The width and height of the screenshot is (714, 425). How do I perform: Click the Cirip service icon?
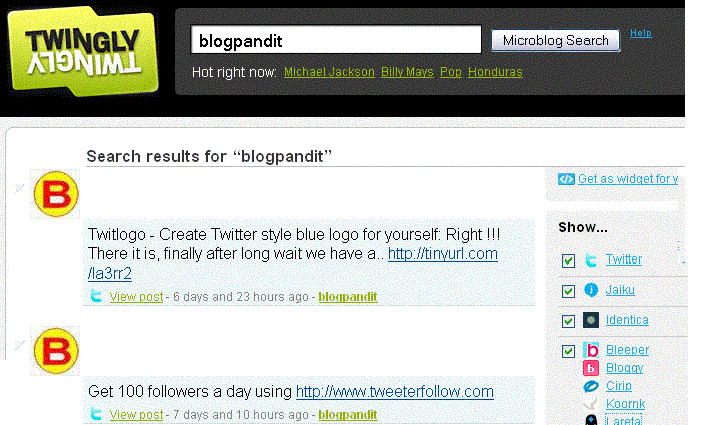coord(591,386)
